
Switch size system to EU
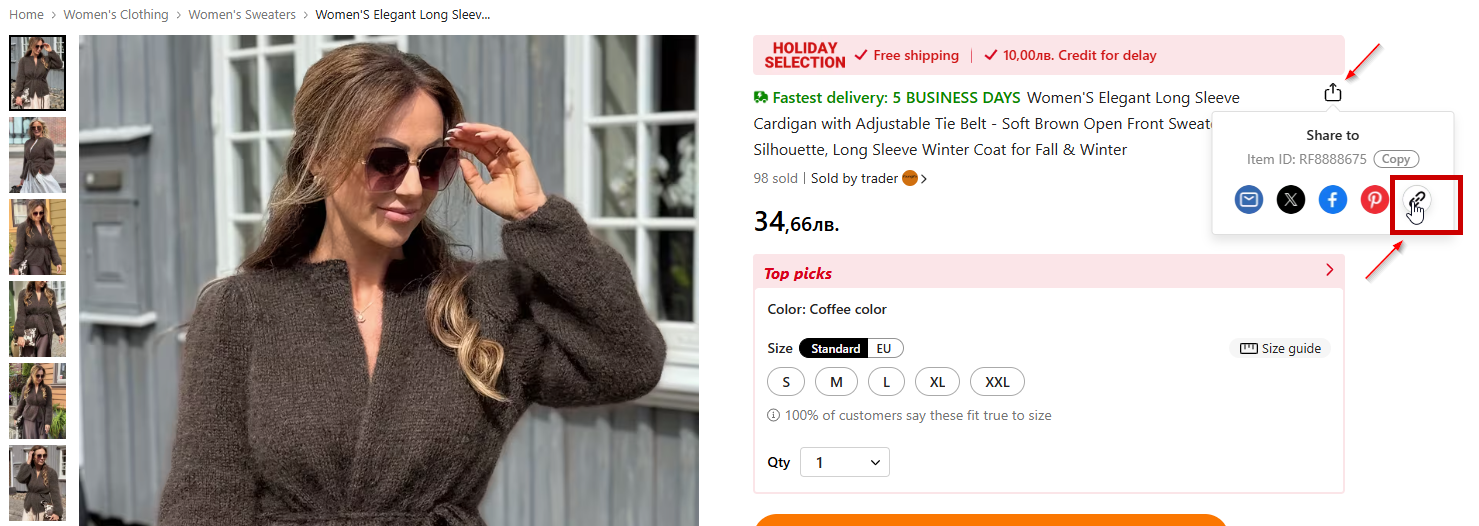[x=884, y=349]
